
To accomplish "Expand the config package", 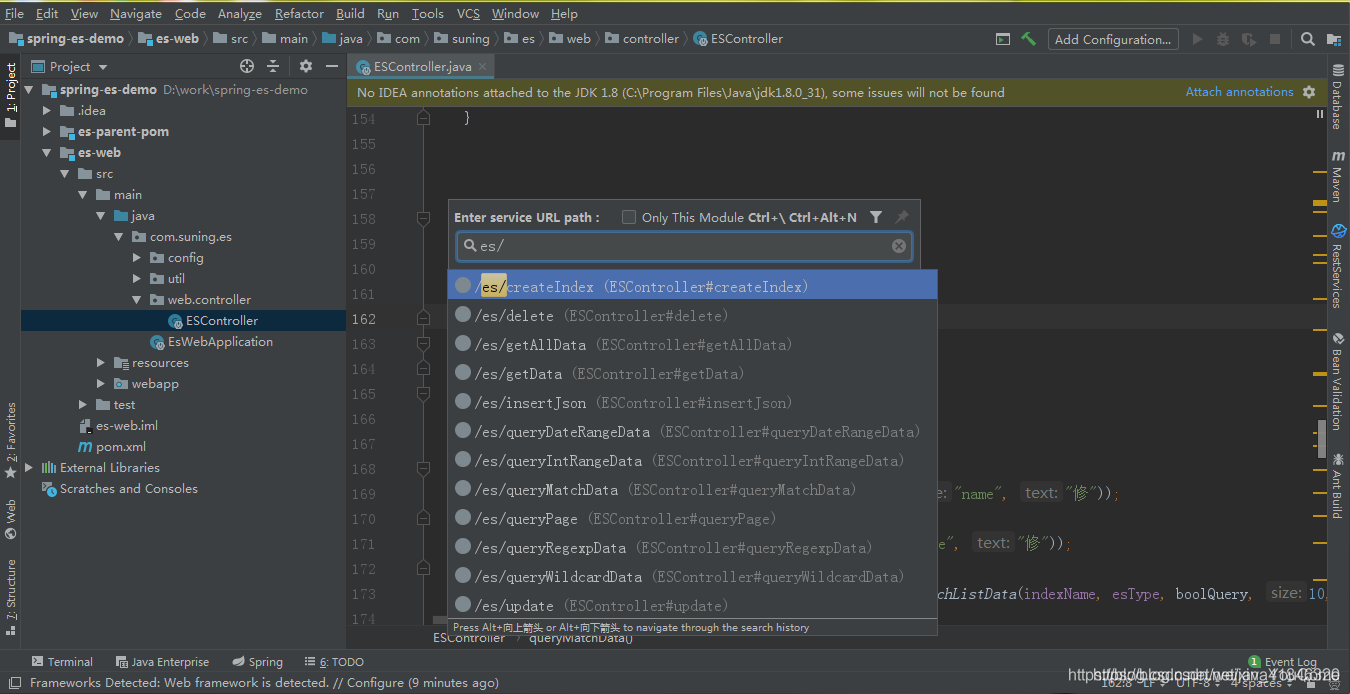I will [x=137, y=258].
